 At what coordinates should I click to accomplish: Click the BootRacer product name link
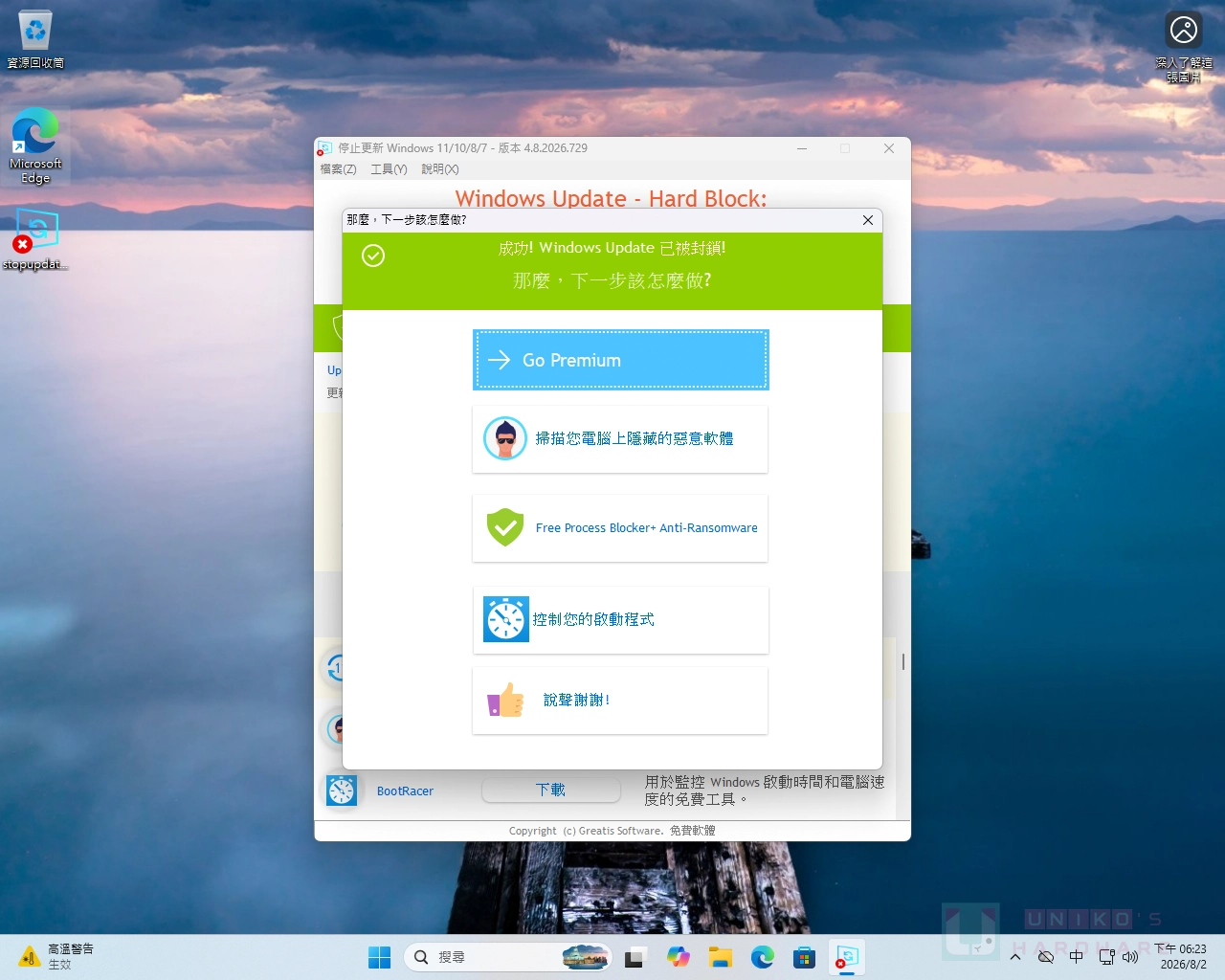pos(405,791)
